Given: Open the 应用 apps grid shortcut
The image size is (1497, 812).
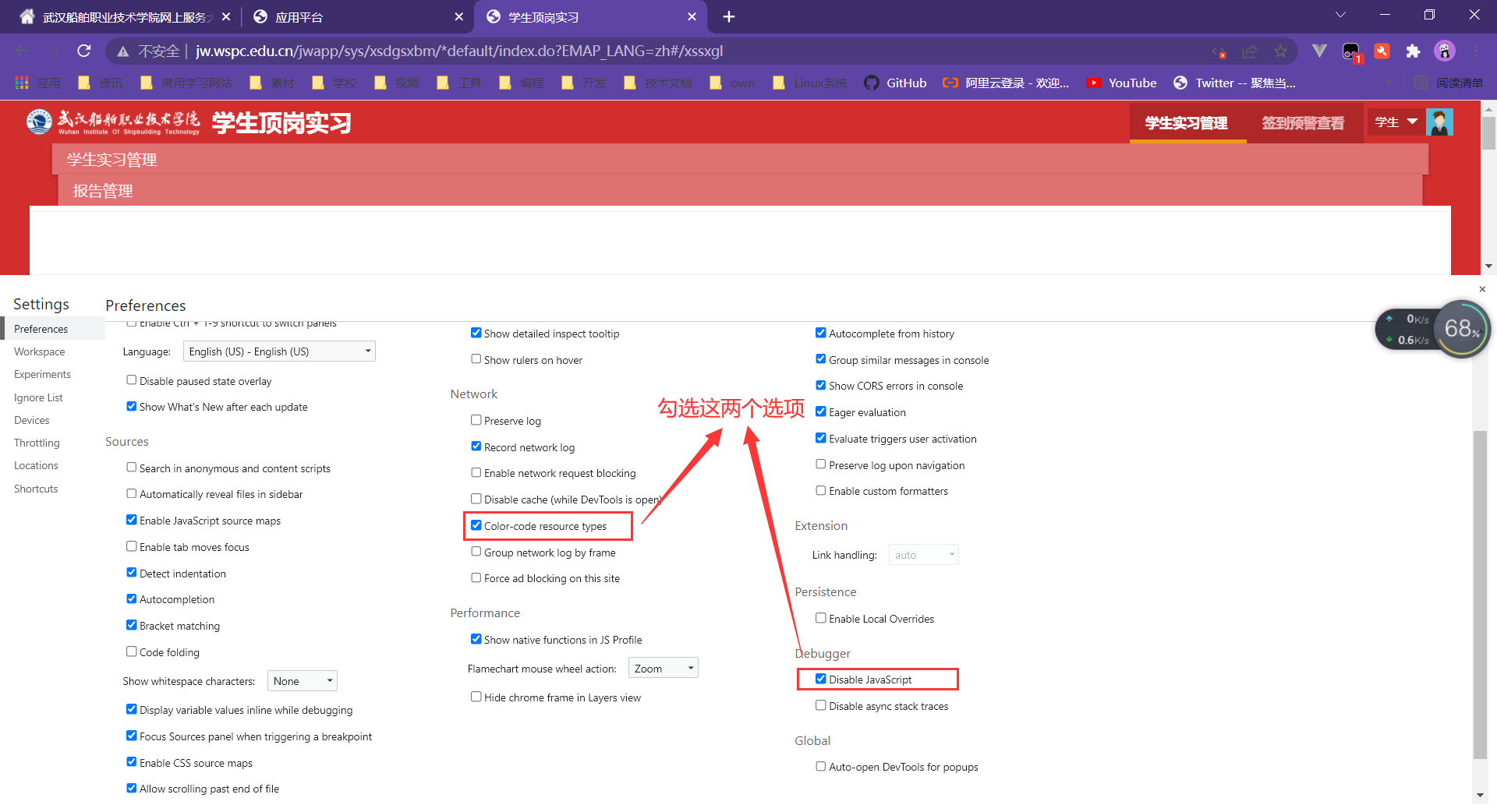Looking at the screenshot, I should pos(37,83).
